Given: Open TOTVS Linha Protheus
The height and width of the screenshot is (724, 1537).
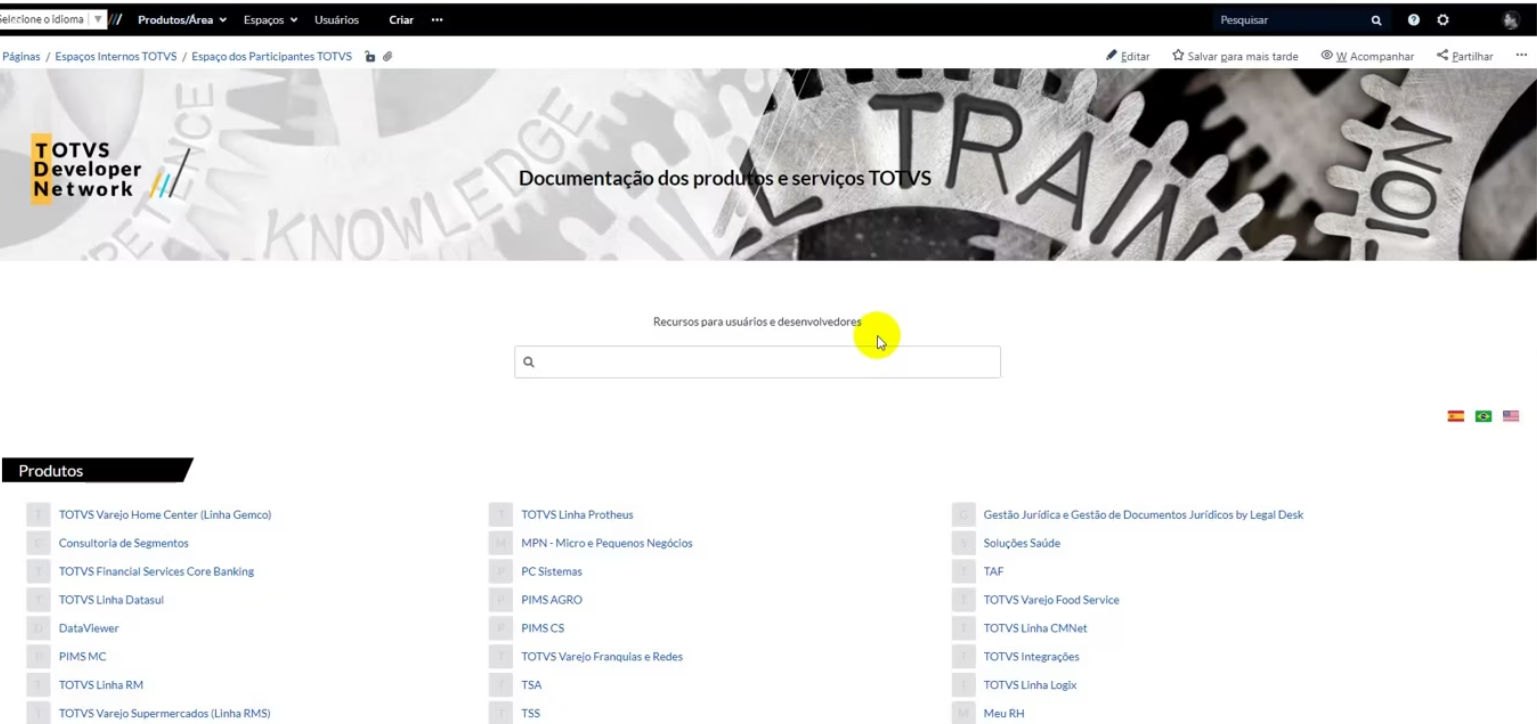Looking at the screenshot, I should pos(577,515).
